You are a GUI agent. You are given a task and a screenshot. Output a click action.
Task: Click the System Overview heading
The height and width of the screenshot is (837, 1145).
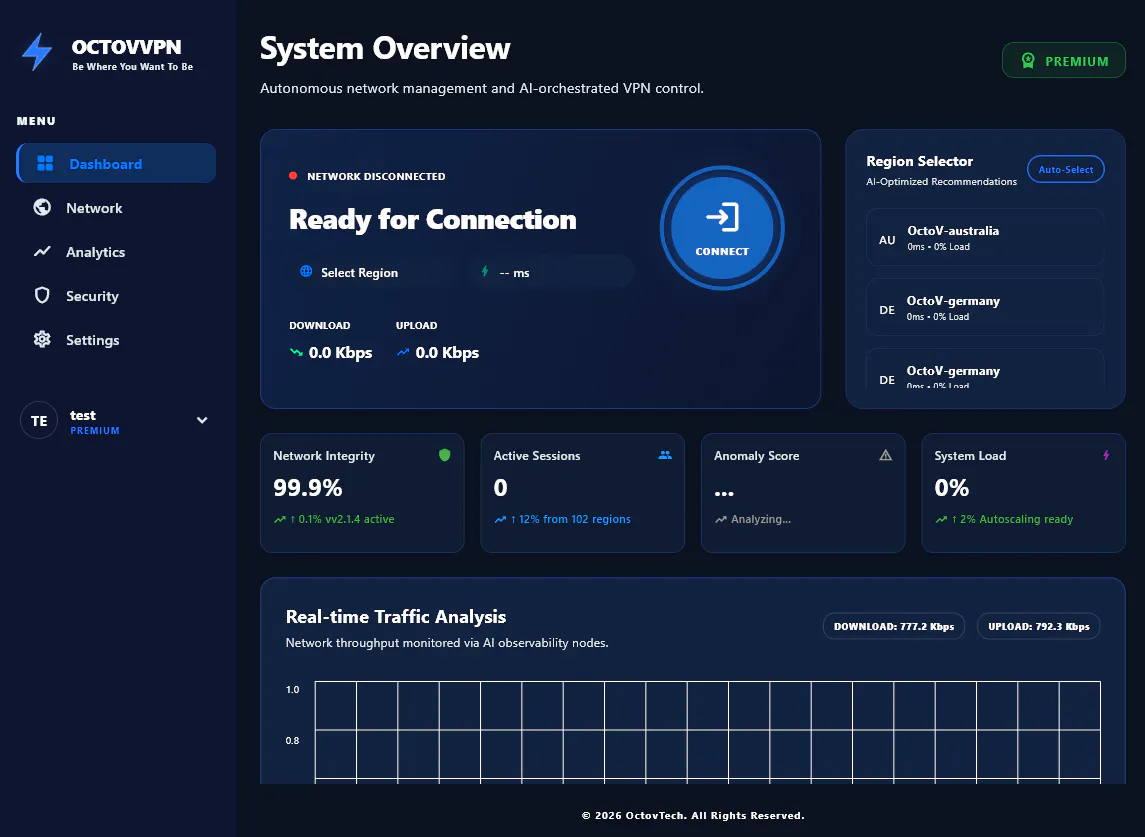(385, 49)
